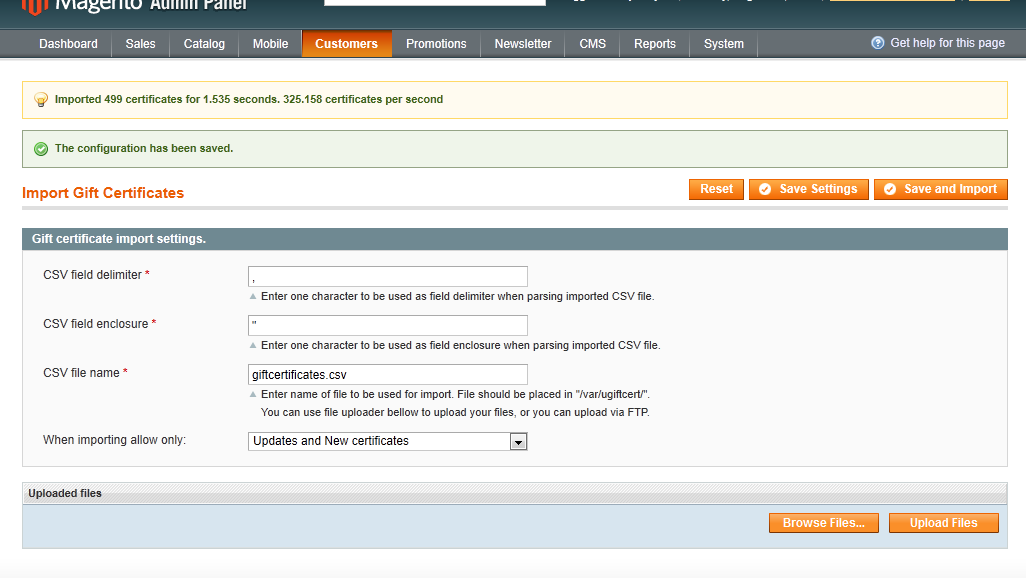This screenshot has height=578, width=1026.
Task: Click the Magento logo icon
Action: pos(35,7)
